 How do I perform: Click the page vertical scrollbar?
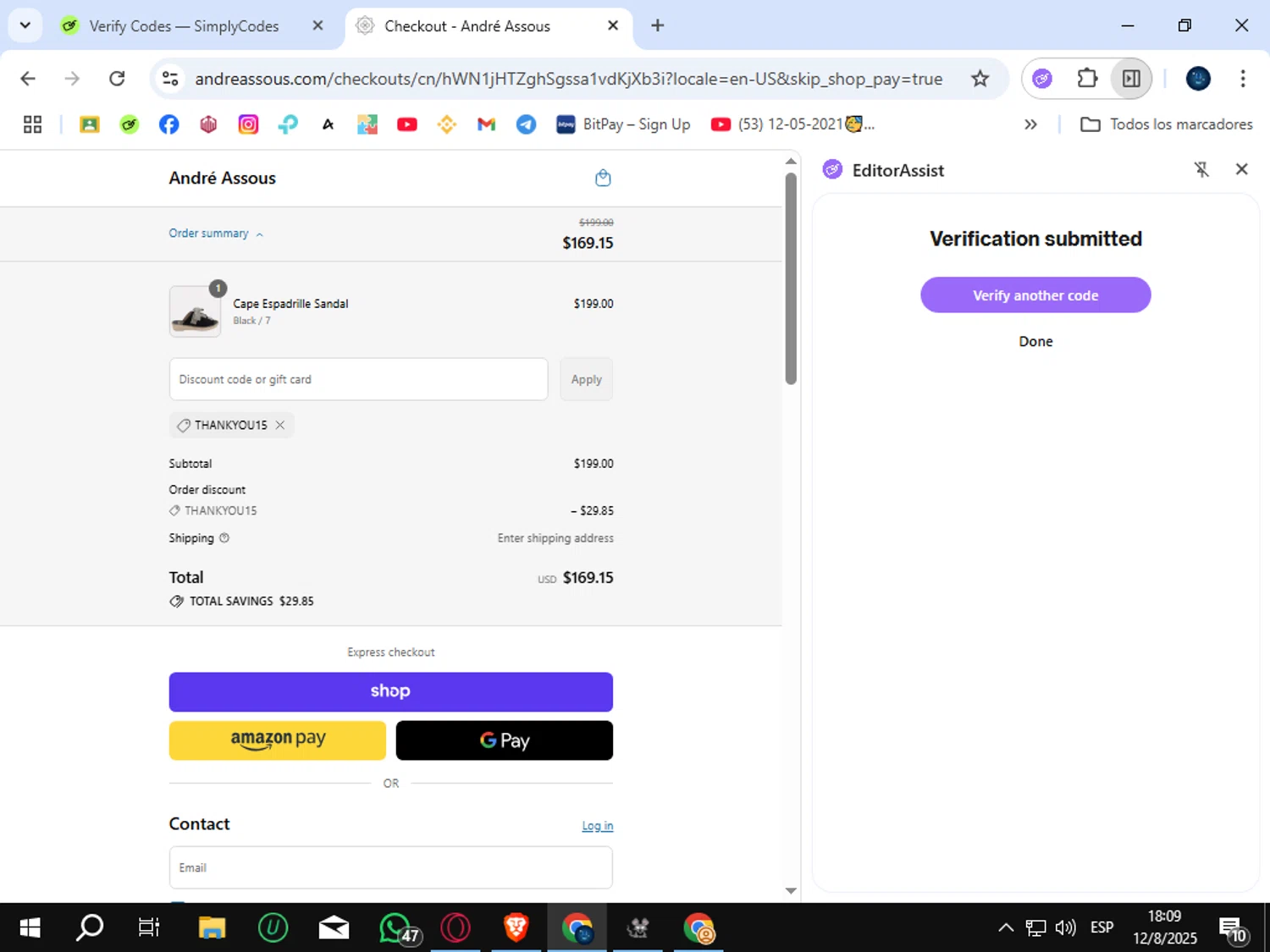click(791, 278)
